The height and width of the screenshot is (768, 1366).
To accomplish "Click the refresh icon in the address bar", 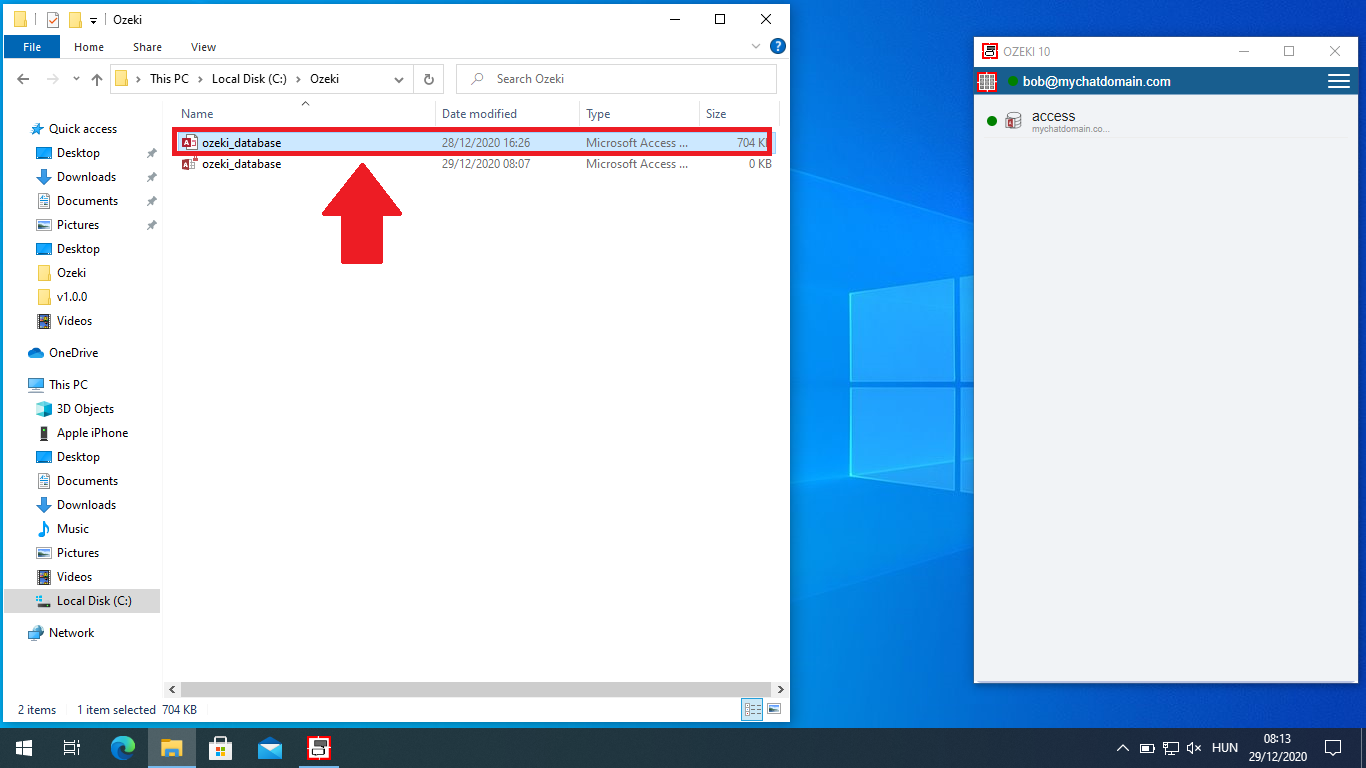I will point(429,79).
